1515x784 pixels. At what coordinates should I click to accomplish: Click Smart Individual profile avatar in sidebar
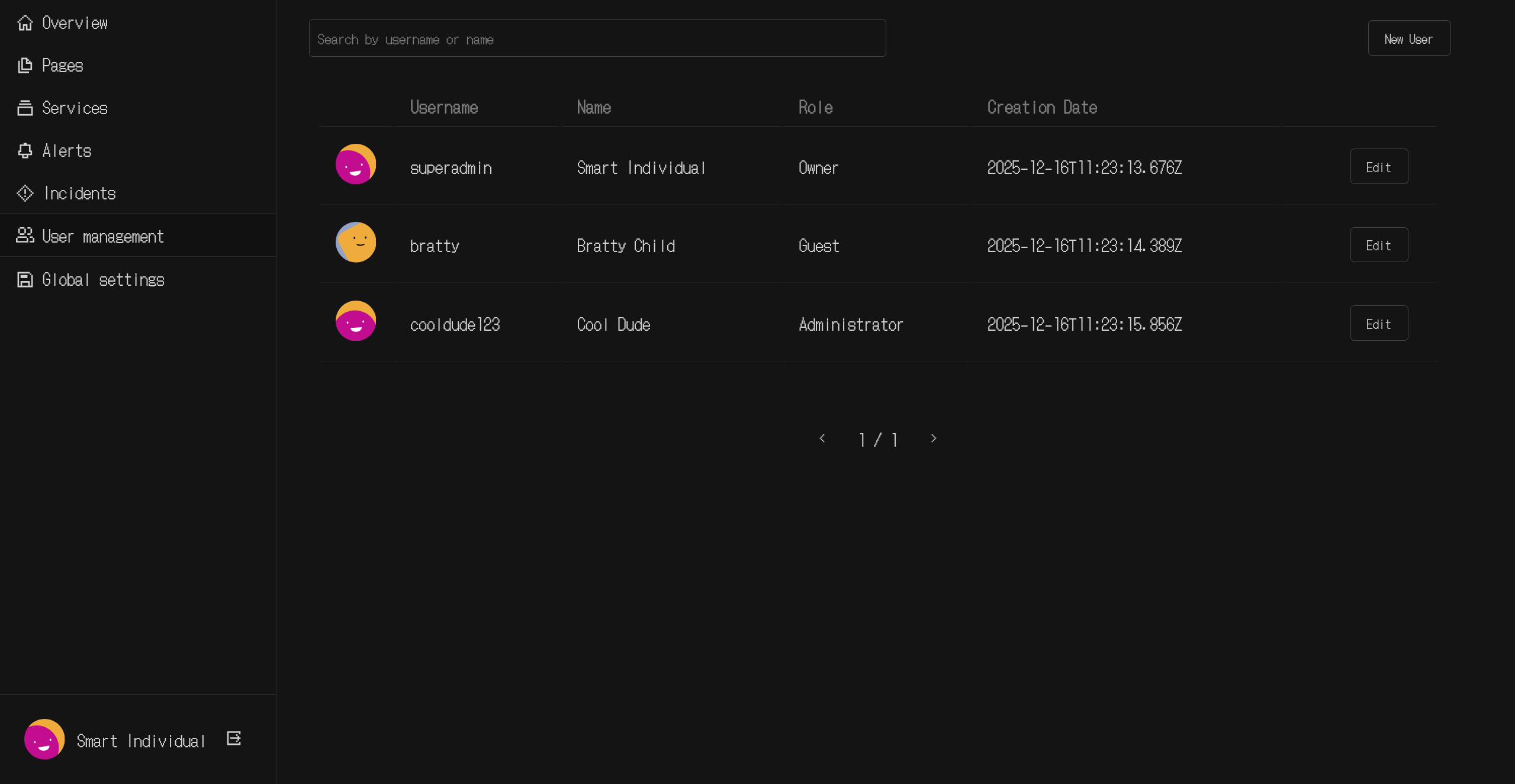pos(44,739)
